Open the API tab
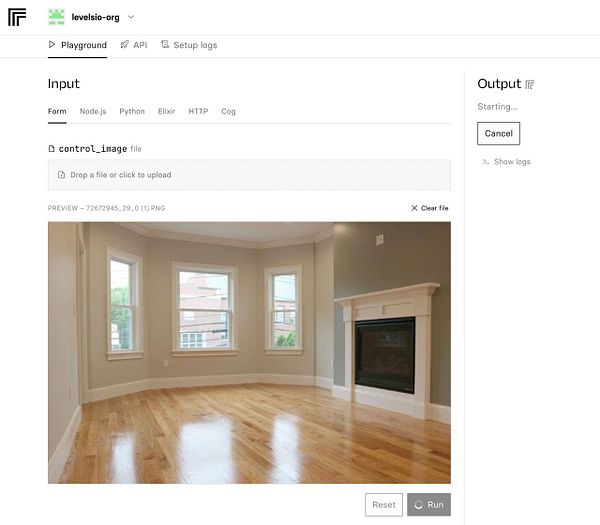Viewport: 600px width, 525px height. (x=134, y=45)
